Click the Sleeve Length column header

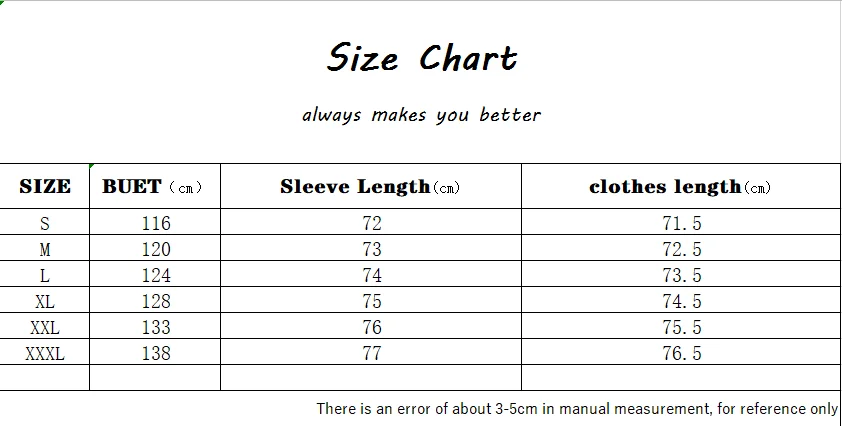pos(370,187)
